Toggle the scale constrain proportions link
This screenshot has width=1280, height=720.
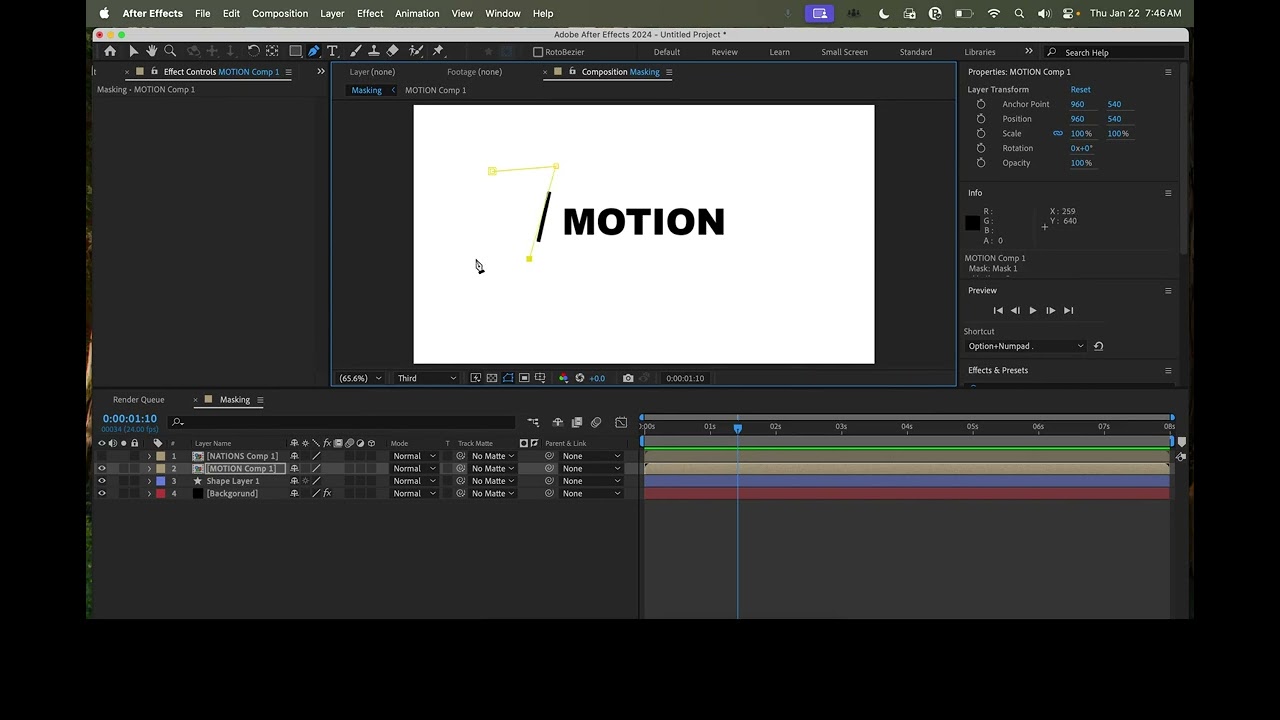click(1058, 133)
